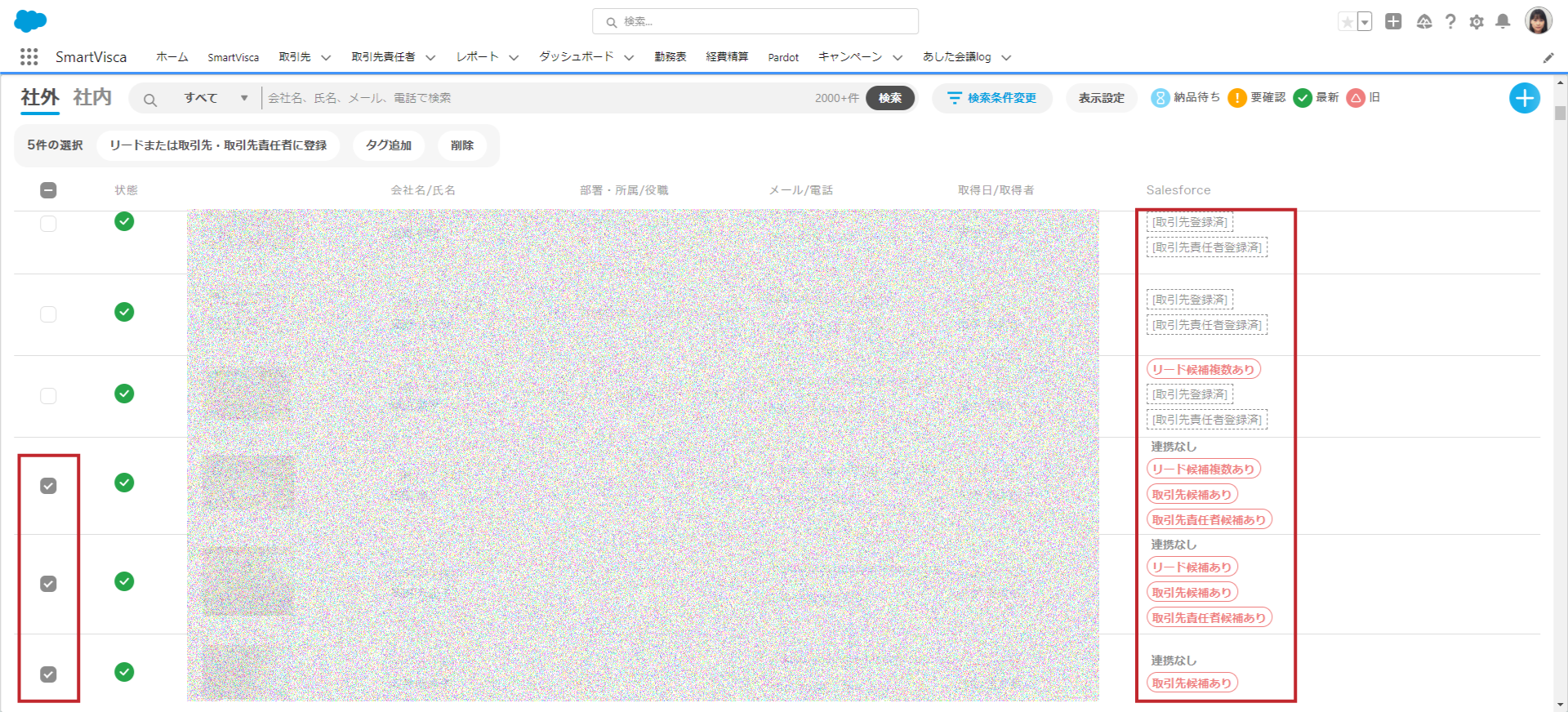Open the Help question mark icon
Image resolution: width=1568 pixels, height=712 pixels.
(x=1450, y=22)
